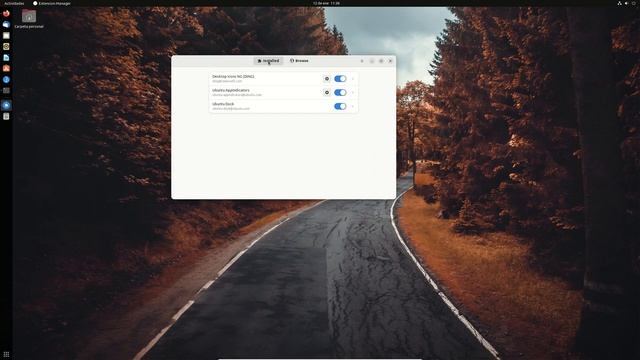Minimize the Extension Manager window

click(x=372, y=61)
